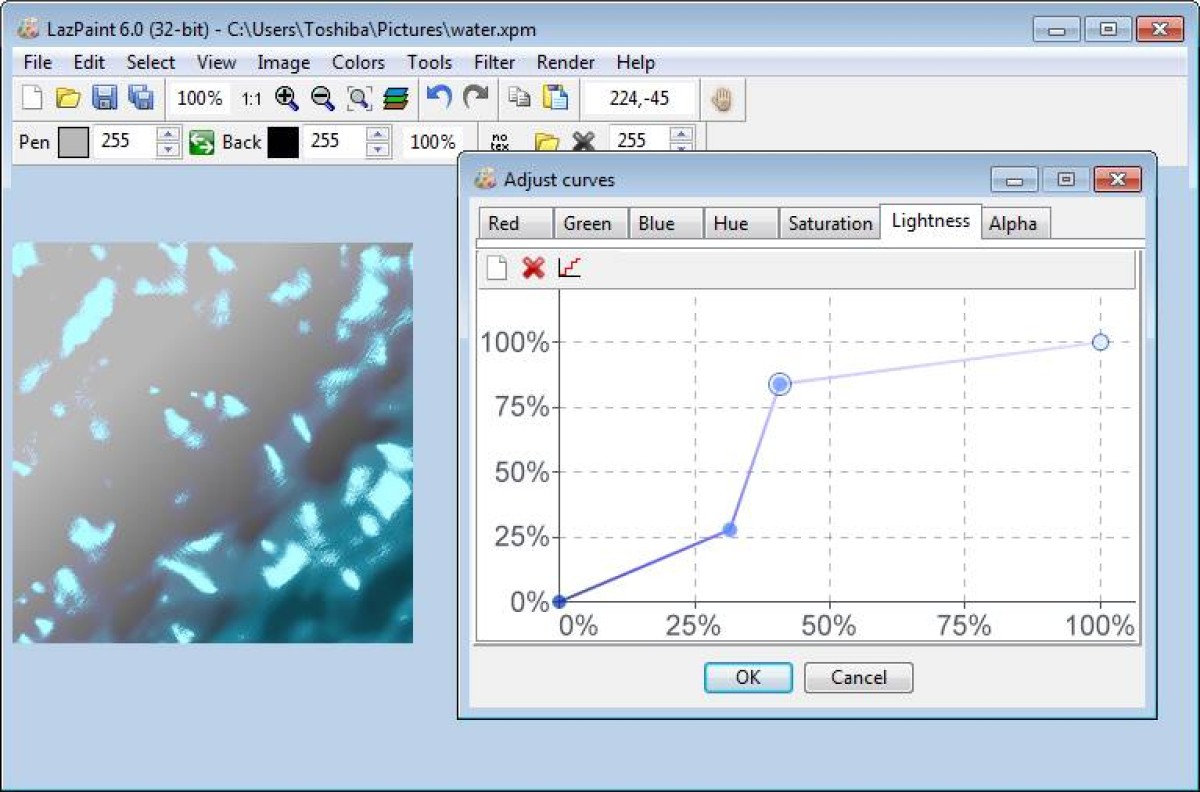The image size is (1200, 792).
Task: Click the gray Pen color swatch
Action: pos(74,142)
